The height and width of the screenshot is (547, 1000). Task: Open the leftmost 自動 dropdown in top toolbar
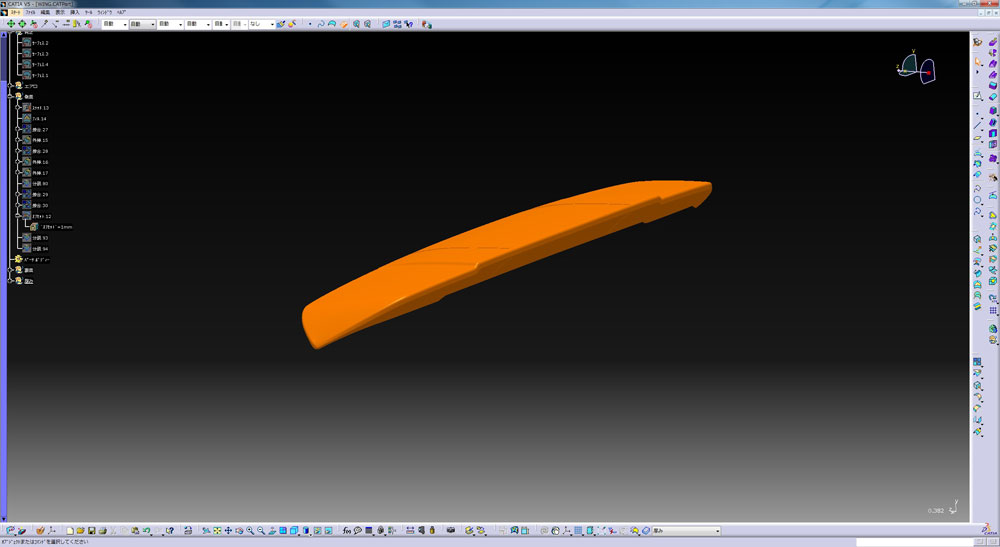coord(114,23)
